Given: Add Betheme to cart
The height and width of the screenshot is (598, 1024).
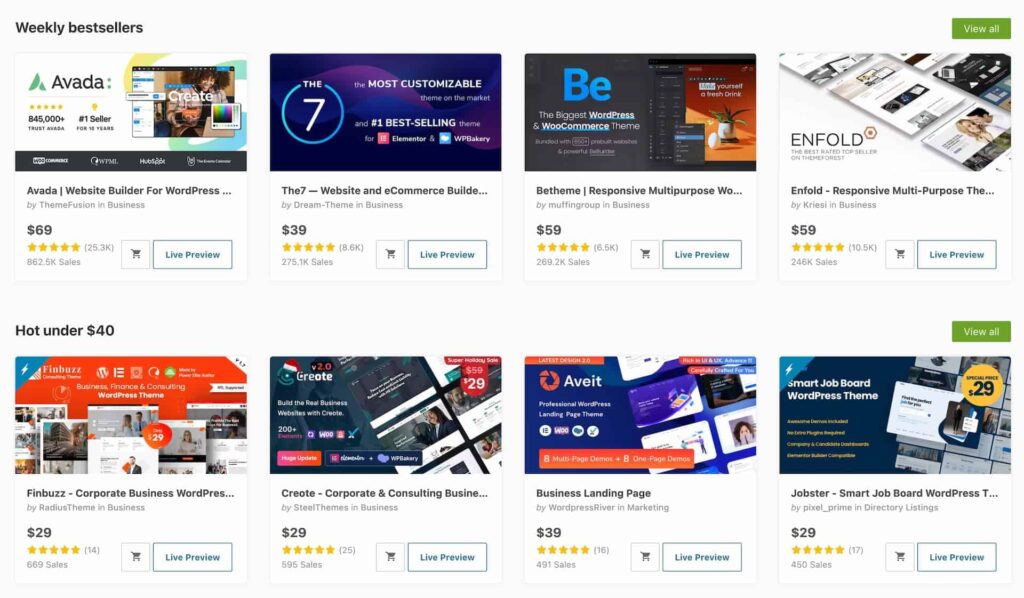Looking at the screenshot, I should 645,255.
